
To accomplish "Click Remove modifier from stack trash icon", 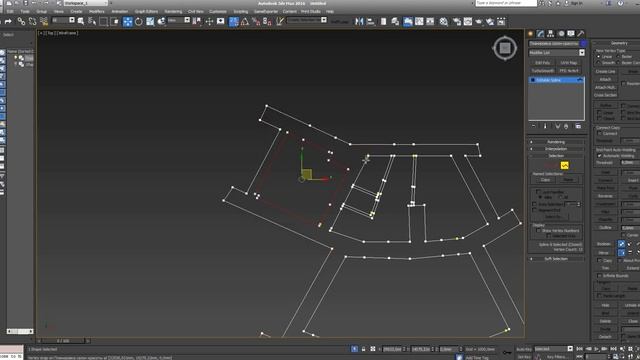I will click(x=566, y=127).
